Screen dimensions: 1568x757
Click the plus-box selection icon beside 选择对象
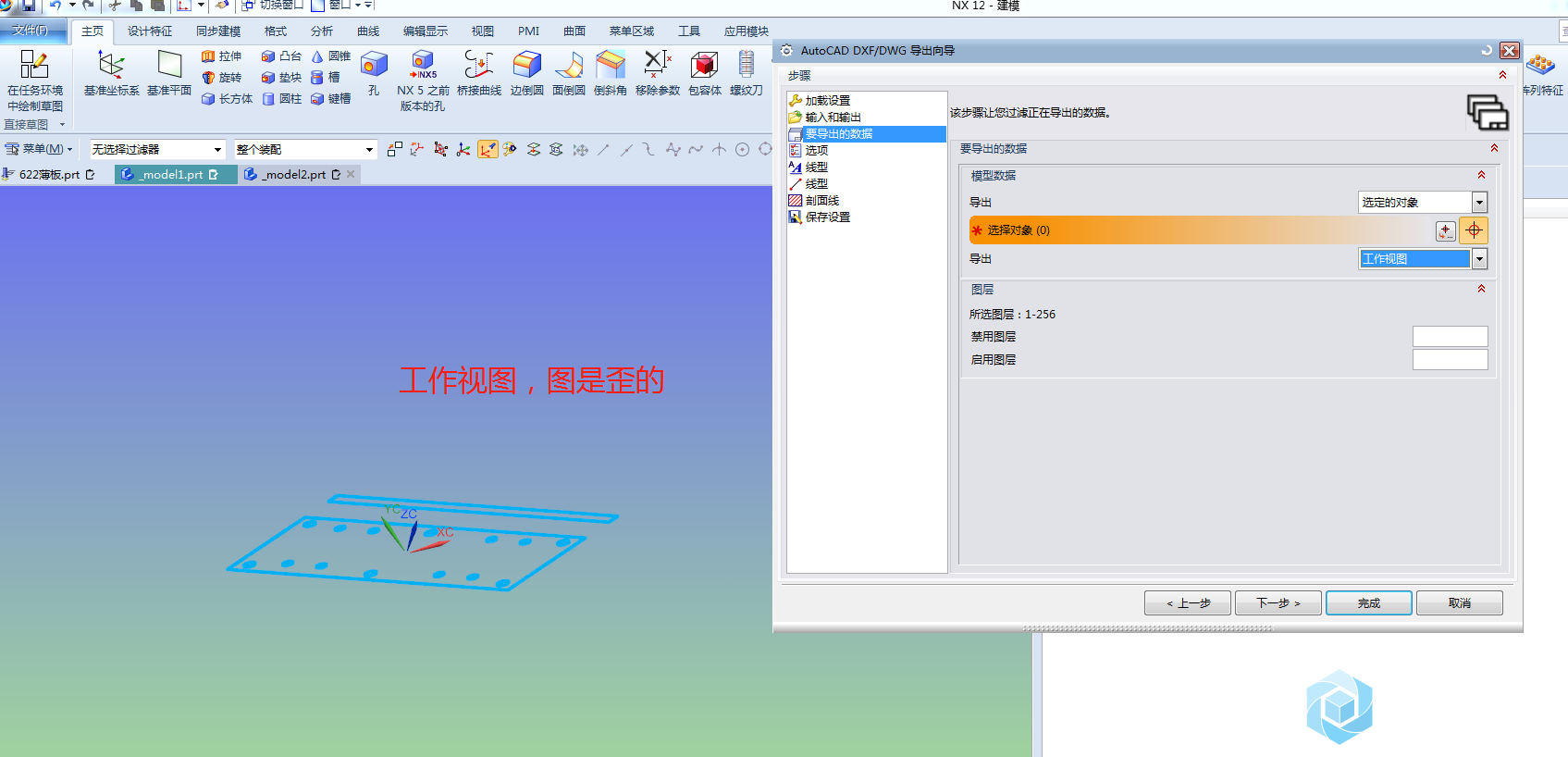pyautogui.click(x=1445, y=231)
